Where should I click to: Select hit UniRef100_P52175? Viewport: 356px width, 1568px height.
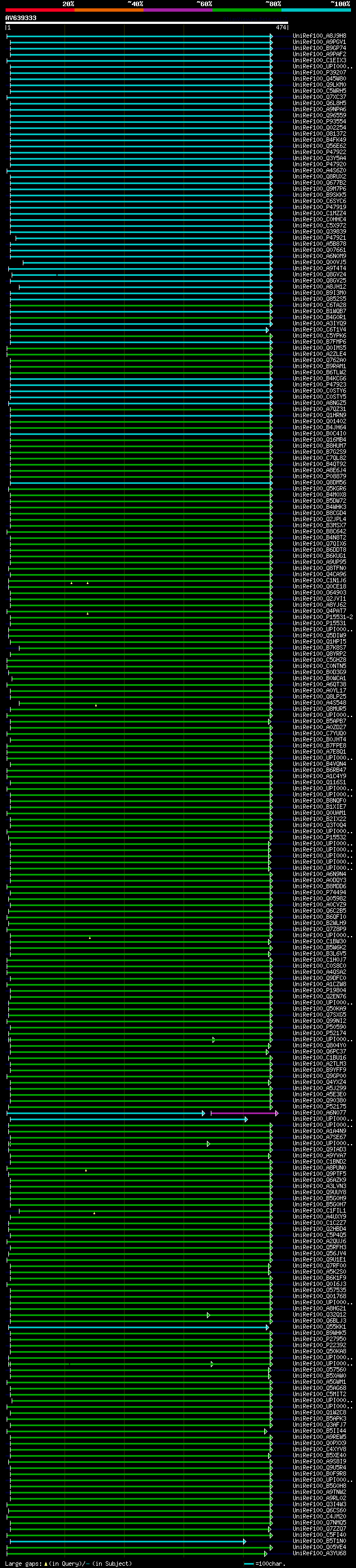coord(319,1106)
